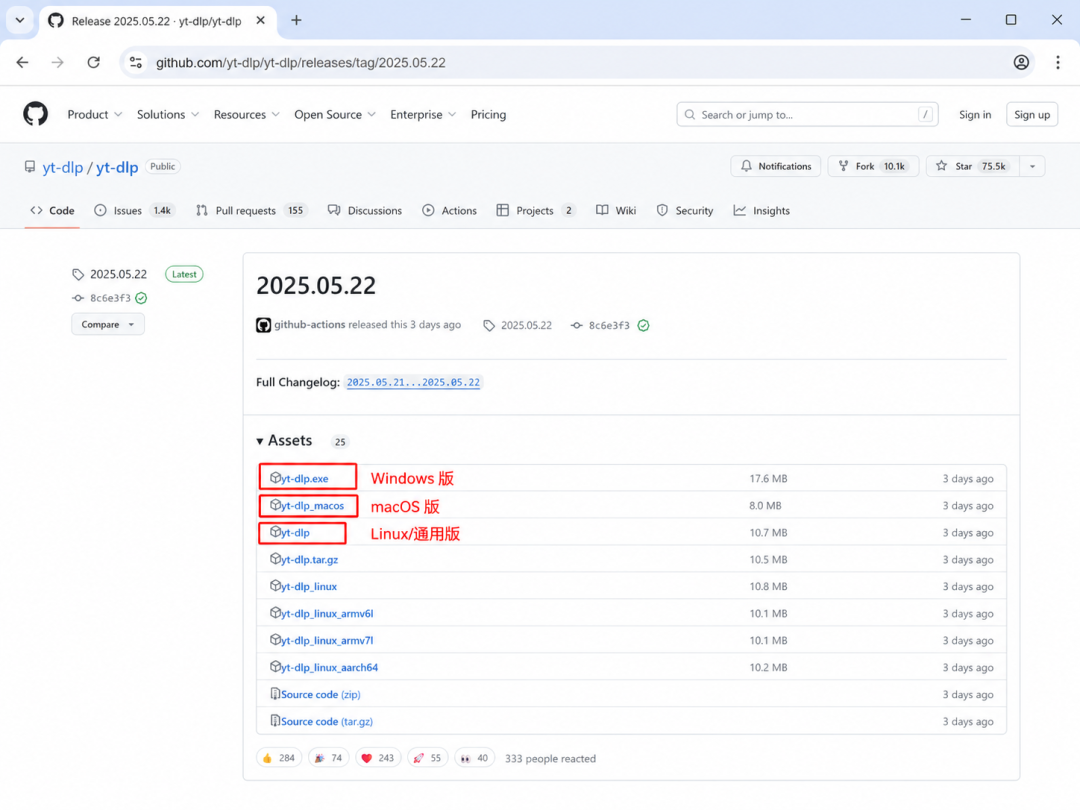Click header green verified check icon
1080x810 pixels.
(643, 325)
